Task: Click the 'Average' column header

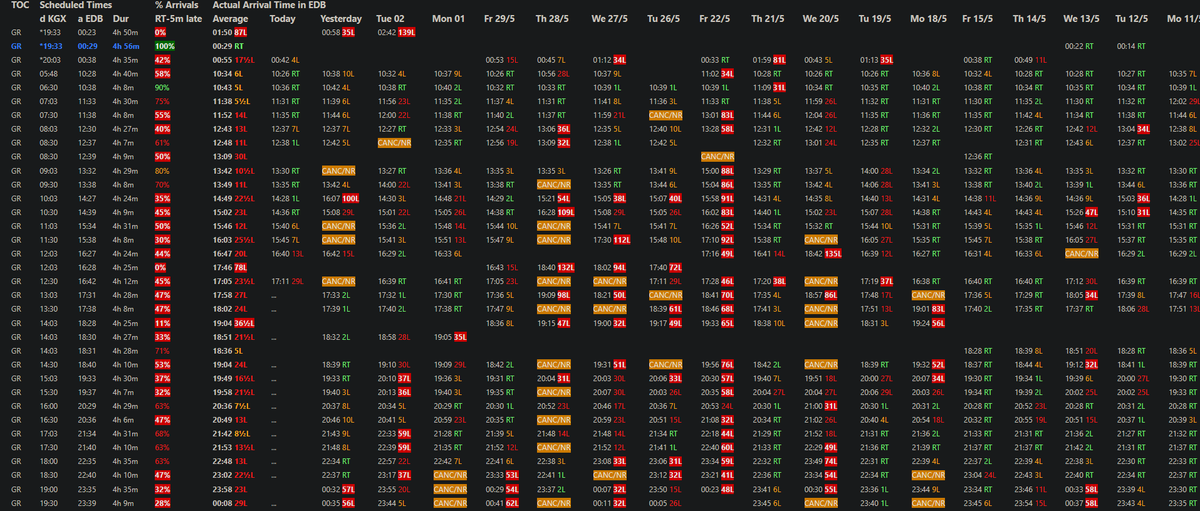Action: point(231,19)
